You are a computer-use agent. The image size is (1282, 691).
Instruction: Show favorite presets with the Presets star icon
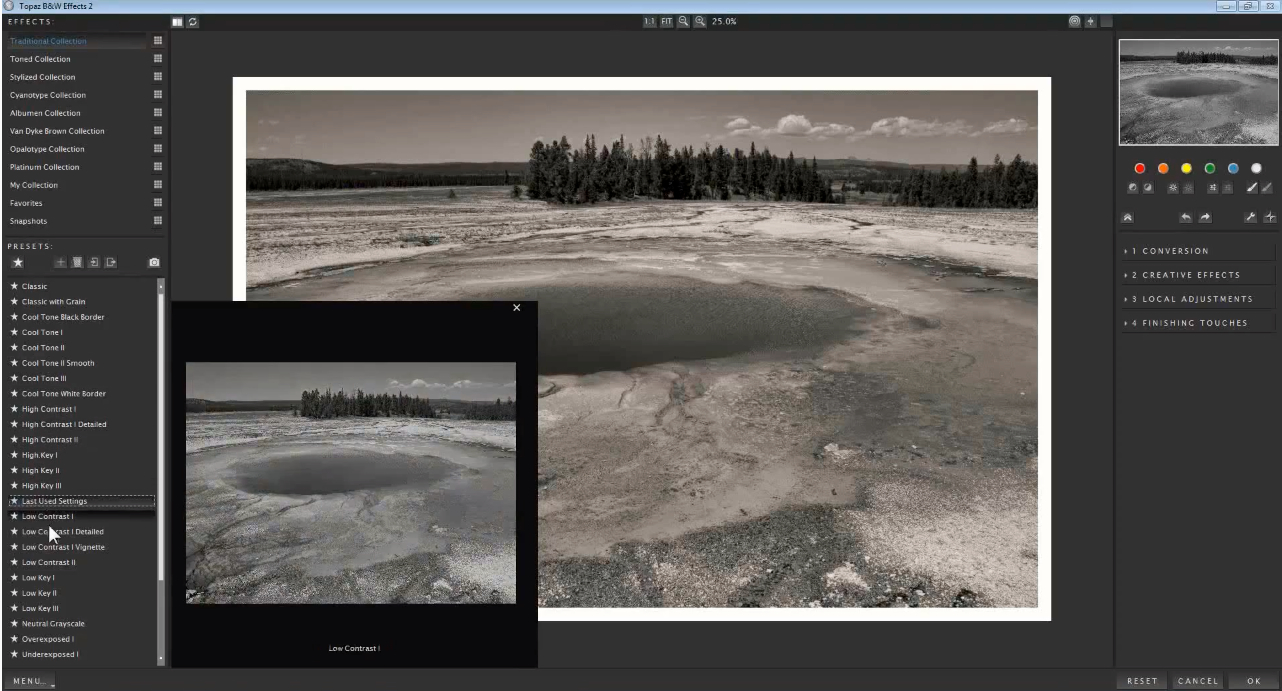pyautogui.click(x=18, y=262)
